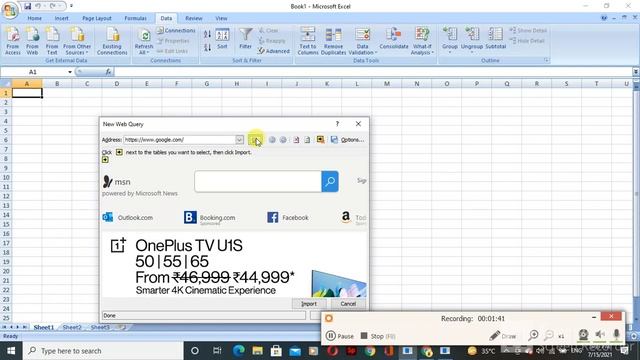Viewport: 640px width, 360px height.
Task: Click the Cancel button
Action: click(x=348, y=304)
